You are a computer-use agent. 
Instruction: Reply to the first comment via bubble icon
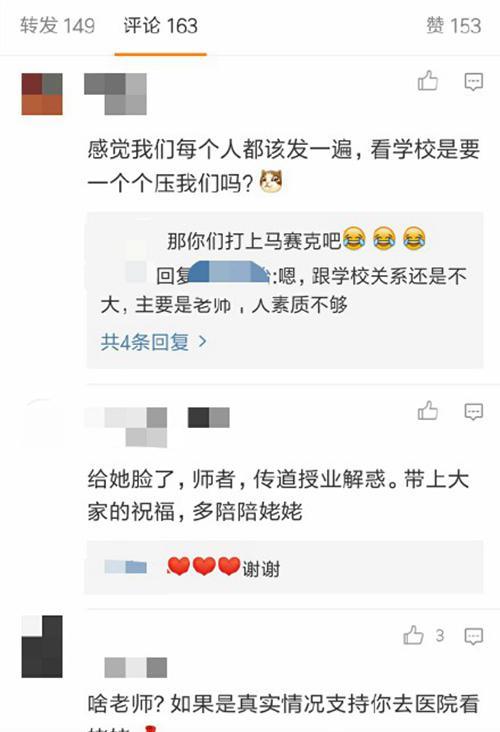pyautogui.click(x=473, y=82)
